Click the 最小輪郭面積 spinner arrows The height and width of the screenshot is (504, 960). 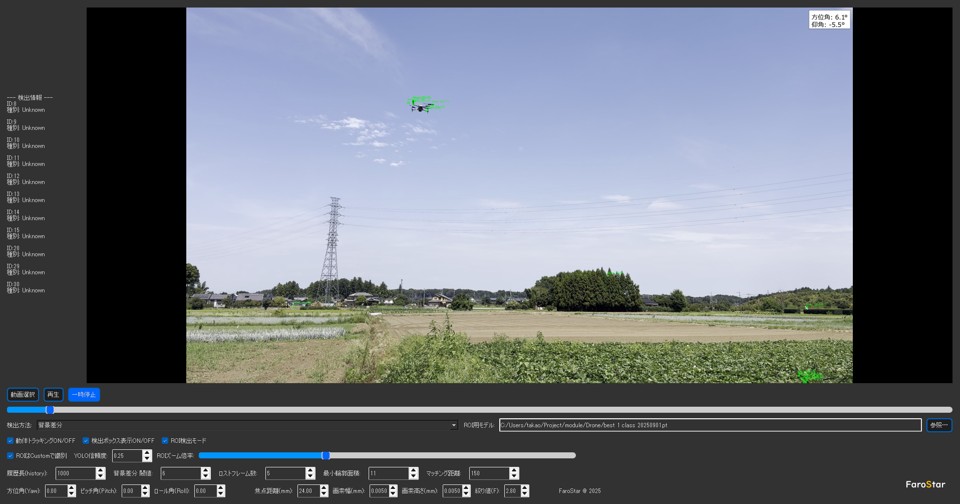414,473
